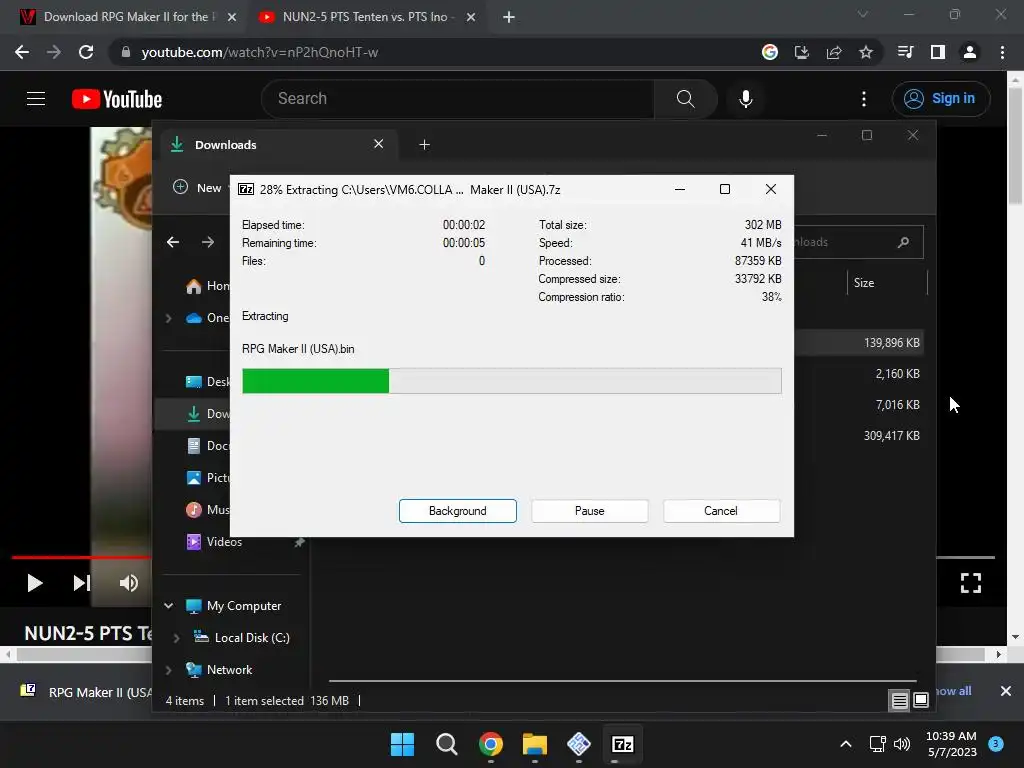Select Videos in Explorer sidebar
This screenshot has width=1024, height=768.
224,541
